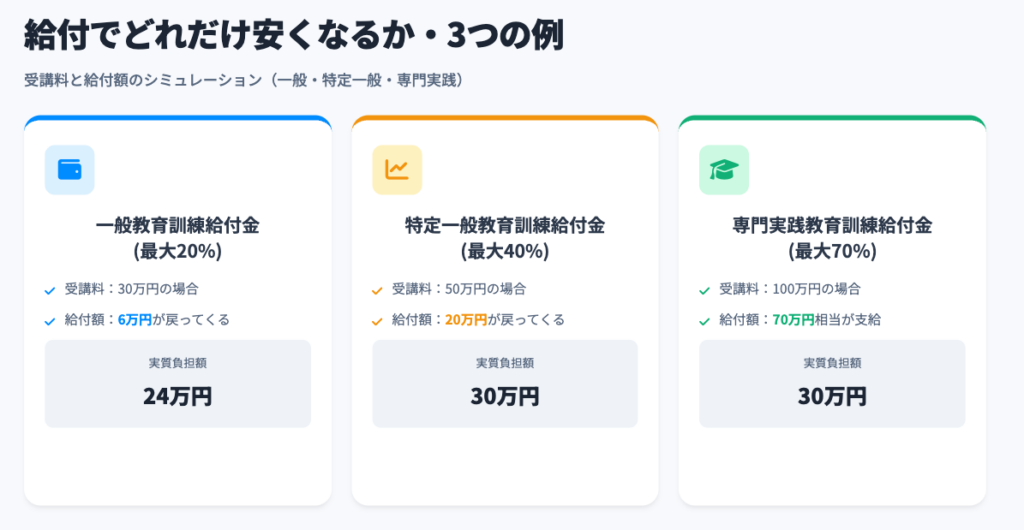Click the blue checkmark beside 給付額：6万円
The width and height of the screenshot is (1024, 530).
click(50, 321)
